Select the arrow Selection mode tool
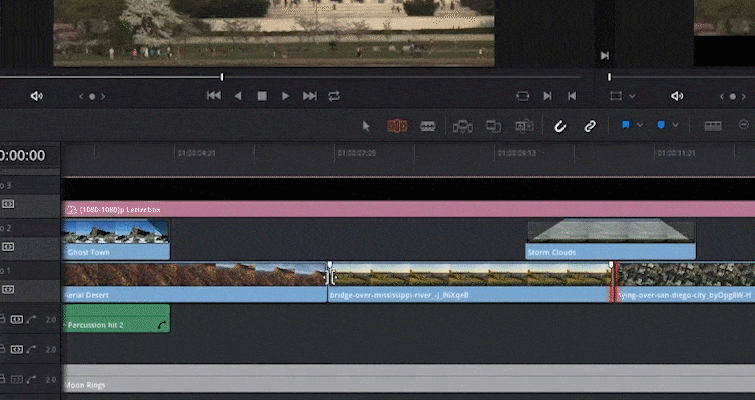 coord(366,126)
